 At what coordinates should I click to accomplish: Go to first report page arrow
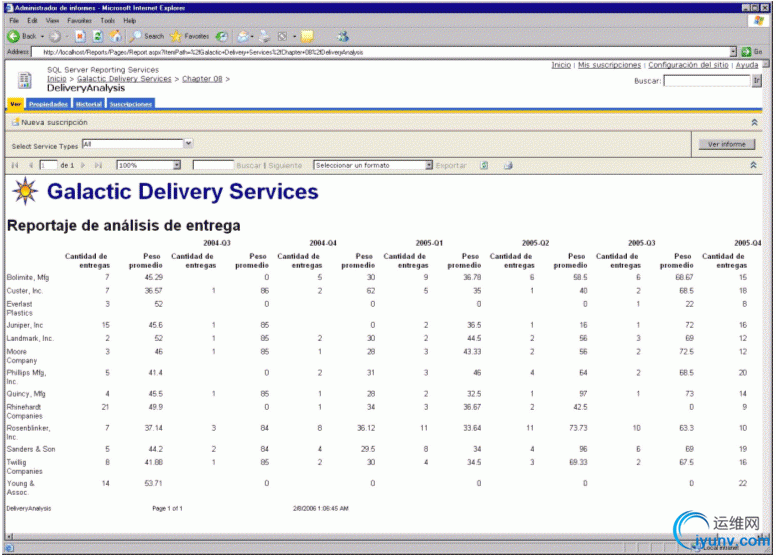[x=15, y=165]
